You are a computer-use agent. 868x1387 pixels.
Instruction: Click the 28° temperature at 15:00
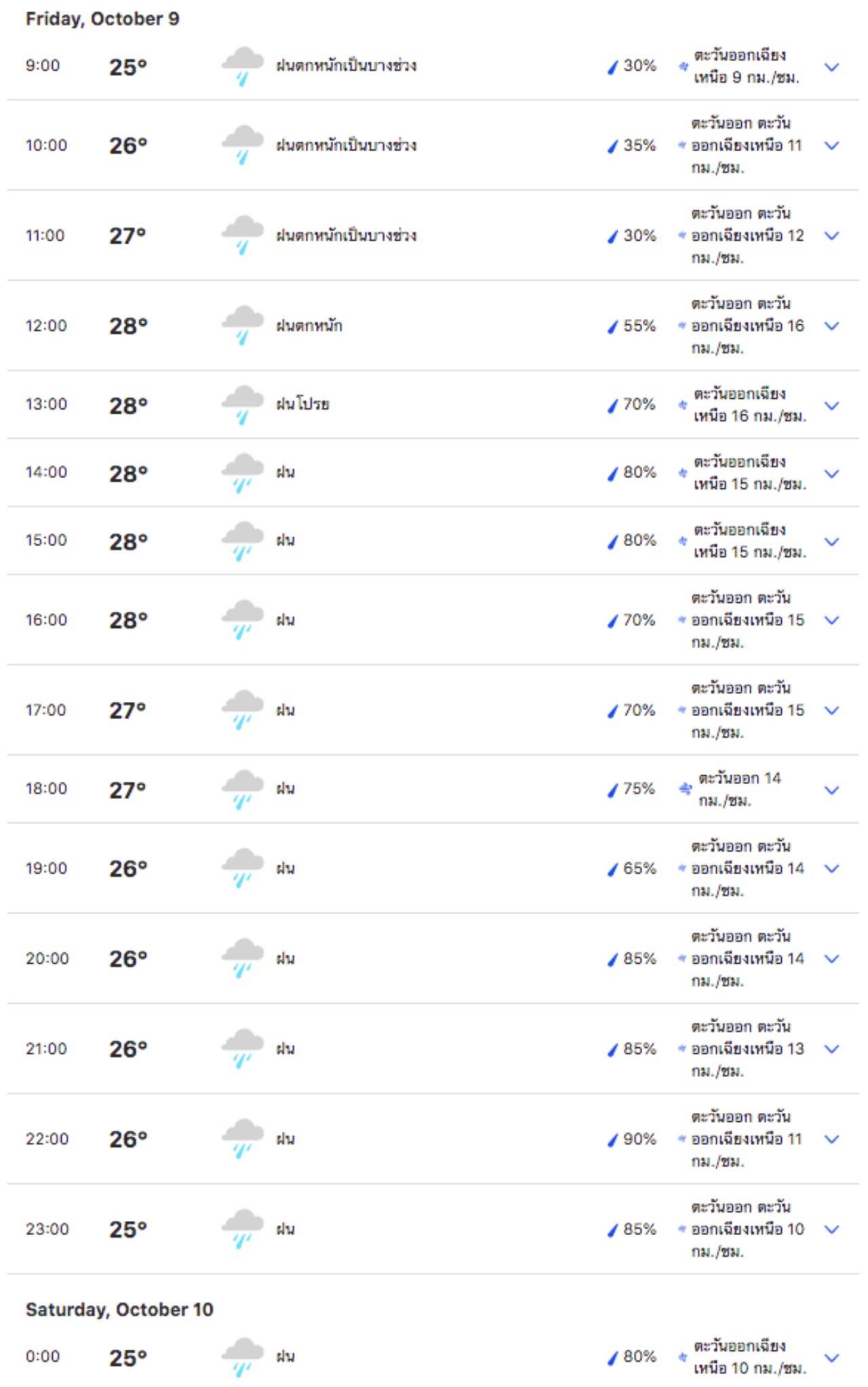(128, 541)
